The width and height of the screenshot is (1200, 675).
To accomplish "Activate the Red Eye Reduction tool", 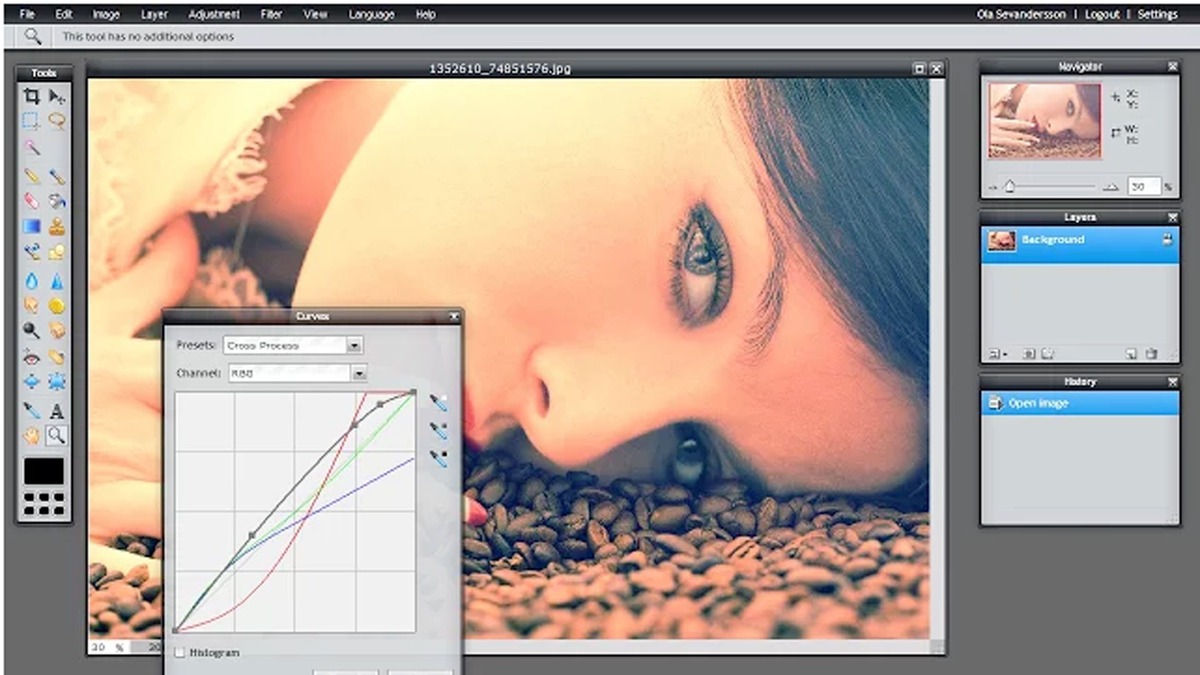I will [32, 357].
